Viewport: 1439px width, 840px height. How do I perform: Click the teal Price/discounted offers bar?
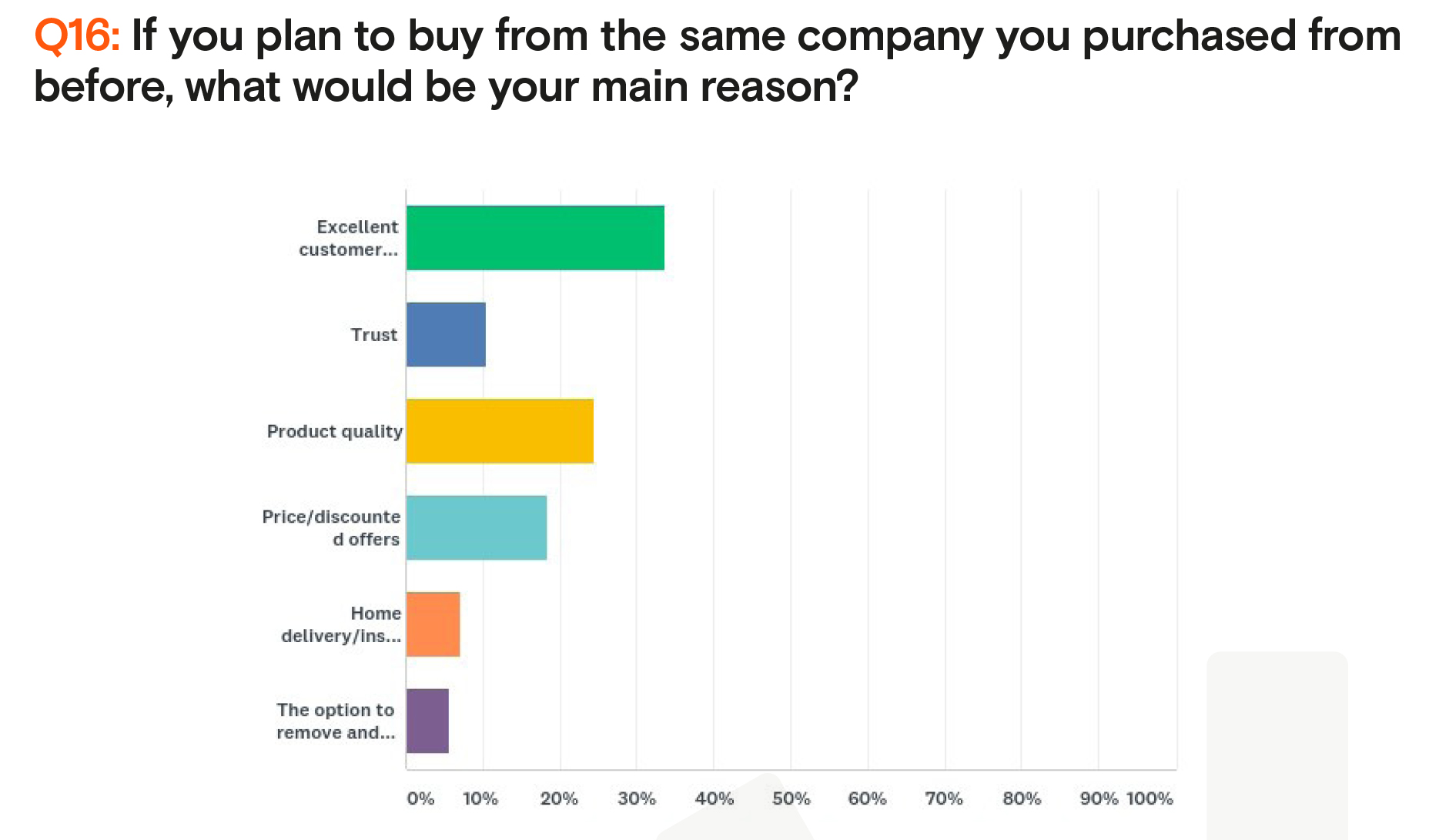477,527
